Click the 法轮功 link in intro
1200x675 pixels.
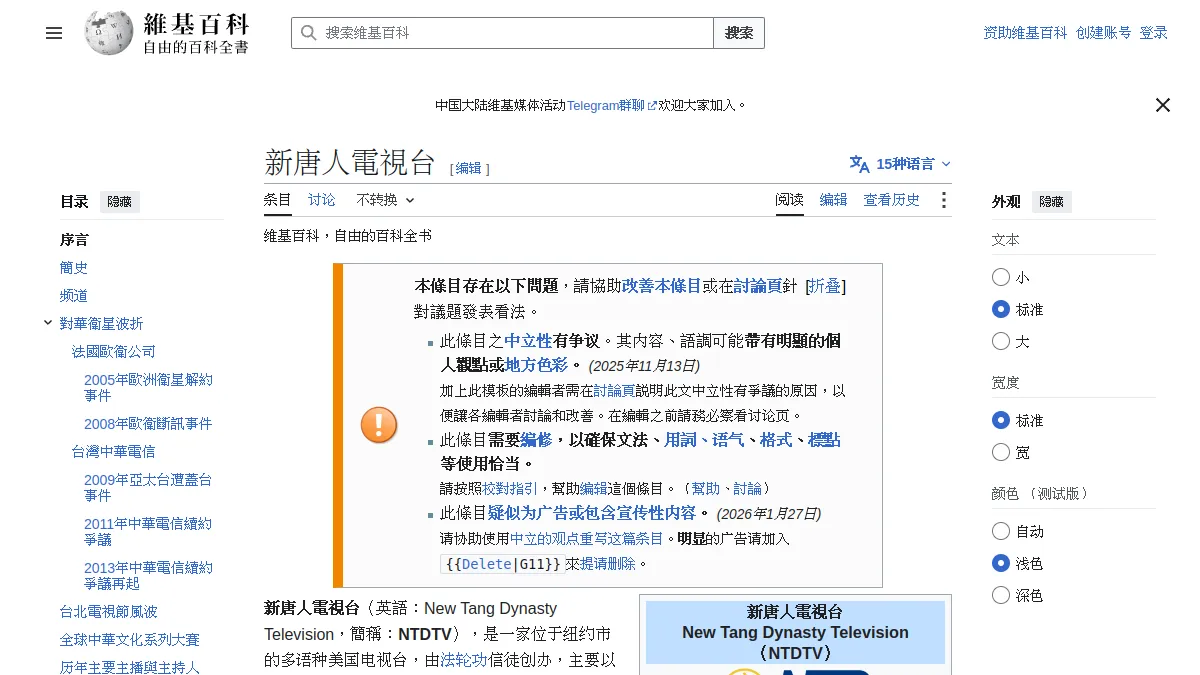[464, 660]
